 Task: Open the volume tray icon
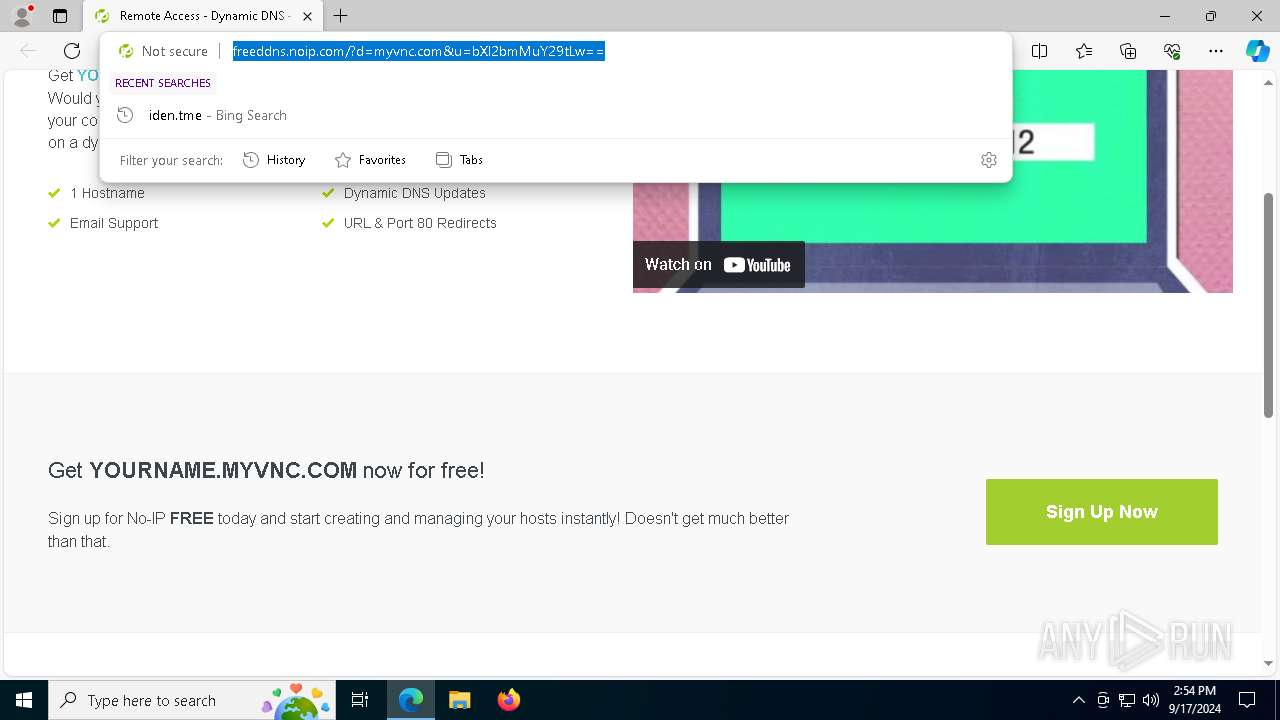click(x=1151, y=700)
